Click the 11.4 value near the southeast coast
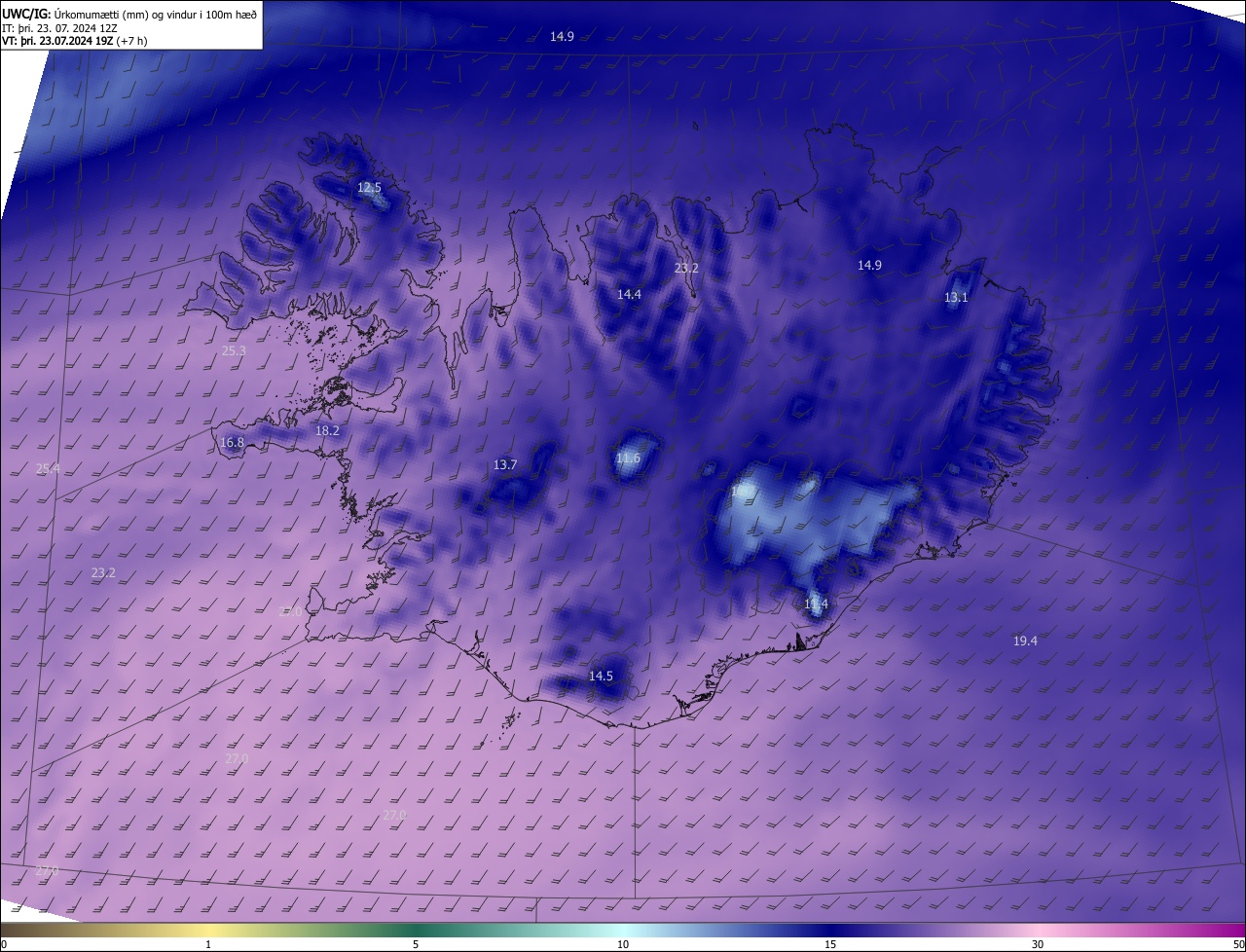This screenshot has width=1246, height=952. 816,604
